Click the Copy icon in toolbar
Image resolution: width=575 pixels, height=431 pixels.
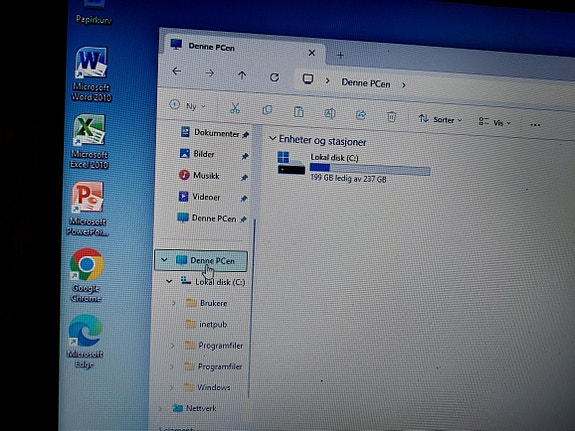tap(267, 110)
